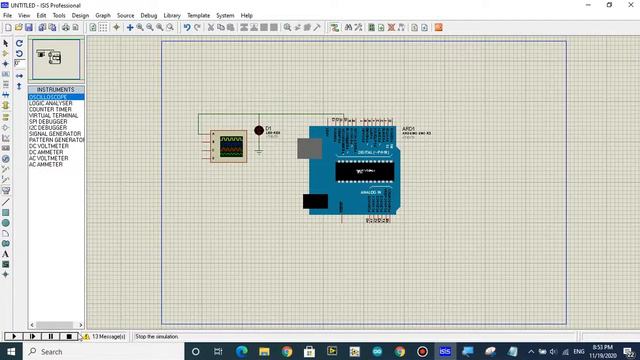This screenshot has height=360, width=640.
Task: Select the Junction dot mode tool
Action: 5,64
